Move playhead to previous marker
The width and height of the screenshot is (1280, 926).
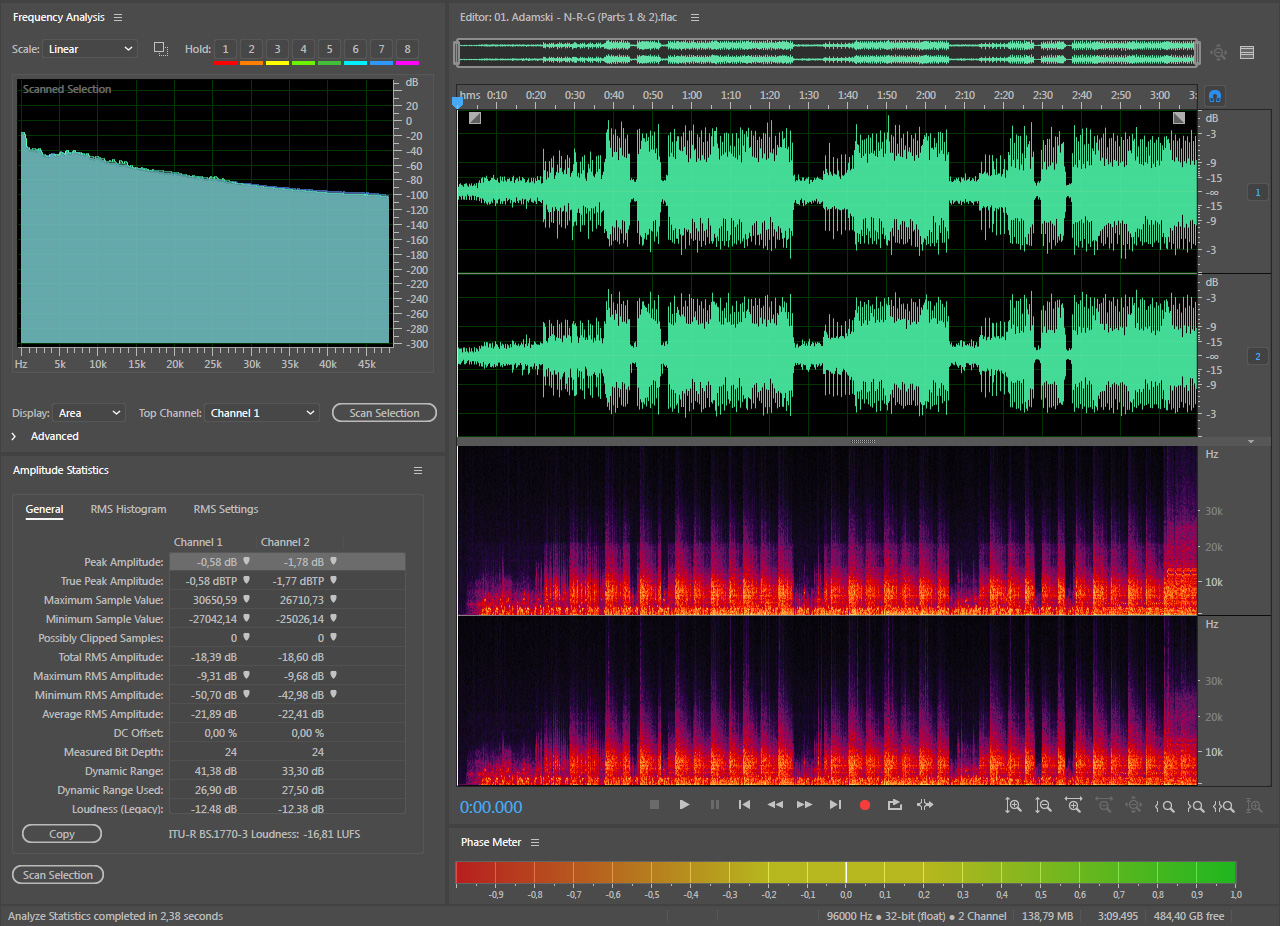click(744, 805)
